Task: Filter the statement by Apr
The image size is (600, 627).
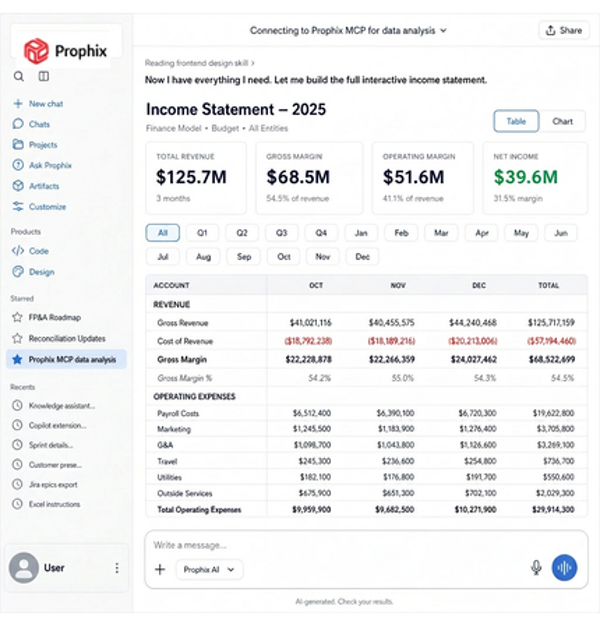Action: coord(482,233)
